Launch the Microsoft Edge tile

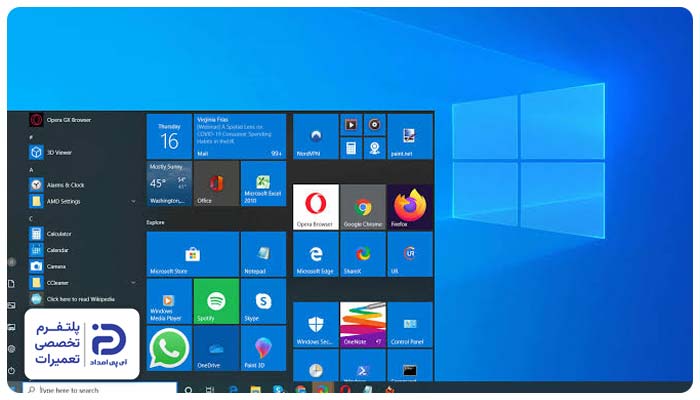point(316,254)
